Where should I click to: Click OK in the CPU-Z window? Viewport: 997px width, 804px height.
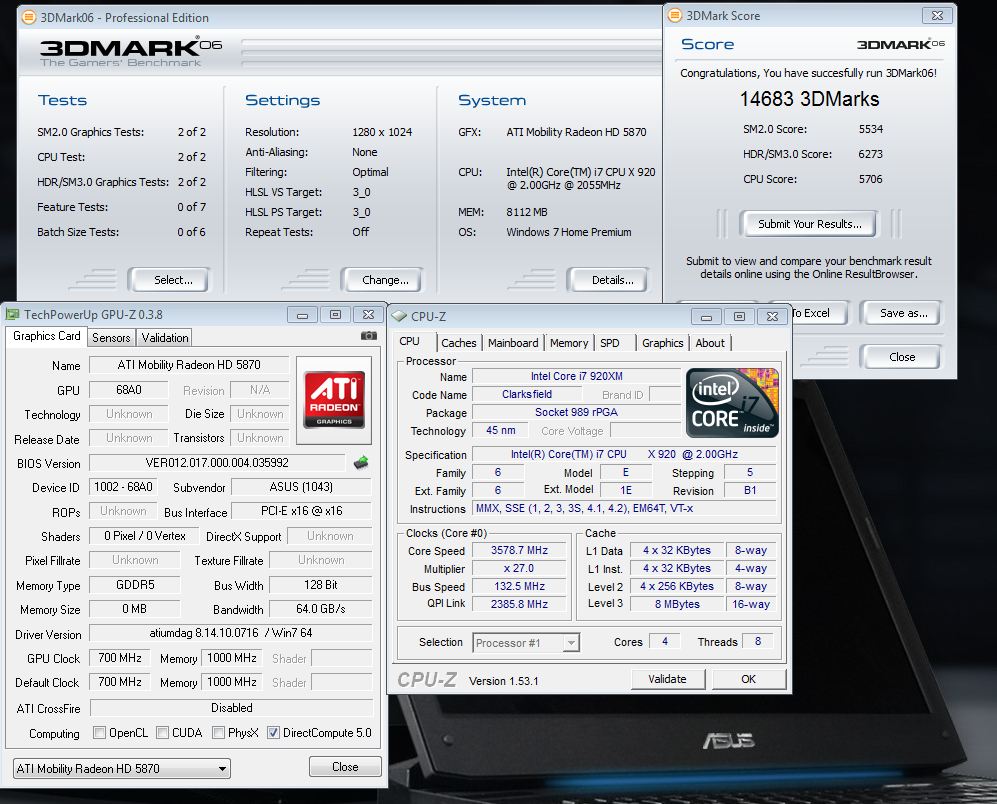(x=749, y=679)
